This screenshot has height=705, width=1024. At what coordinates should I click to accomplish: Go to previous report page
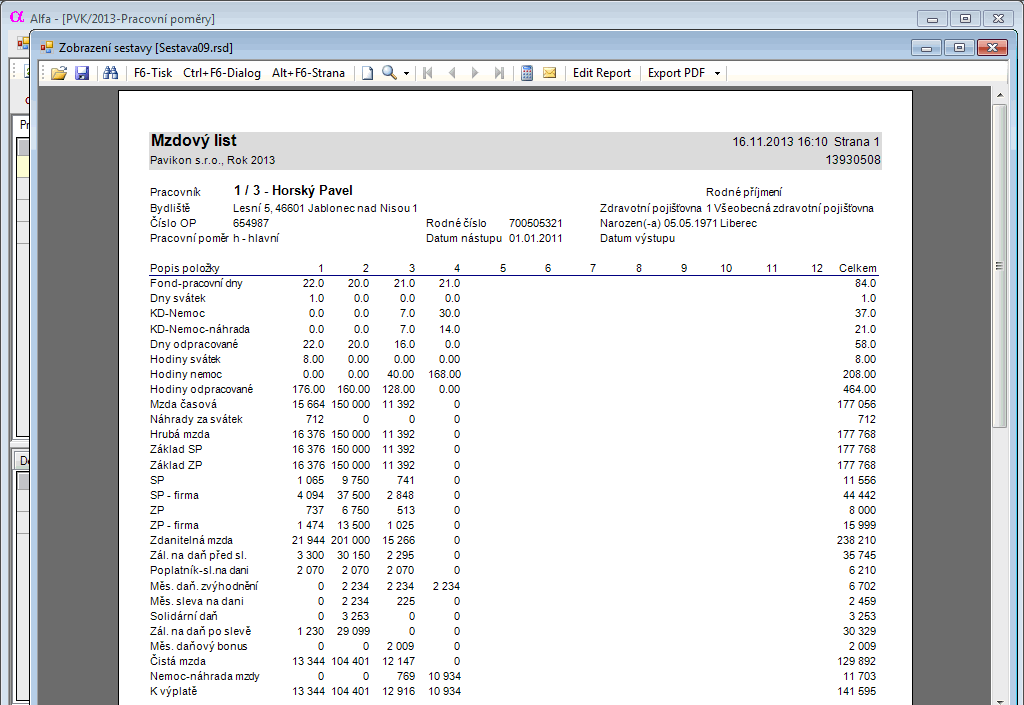tap(452, 73)
